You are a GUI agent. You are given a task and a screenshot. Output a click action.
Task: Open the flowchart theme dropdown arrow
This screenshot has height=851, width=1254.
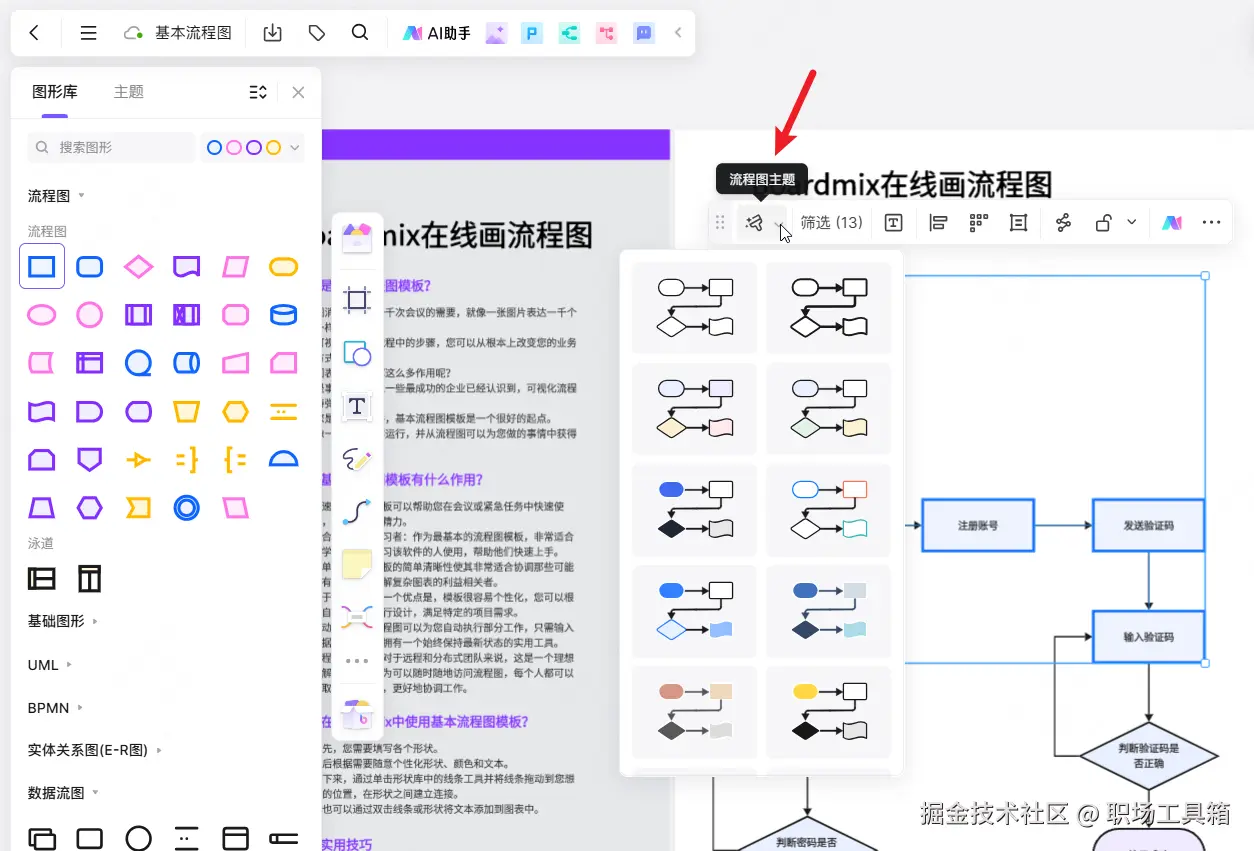pos(779,223)
